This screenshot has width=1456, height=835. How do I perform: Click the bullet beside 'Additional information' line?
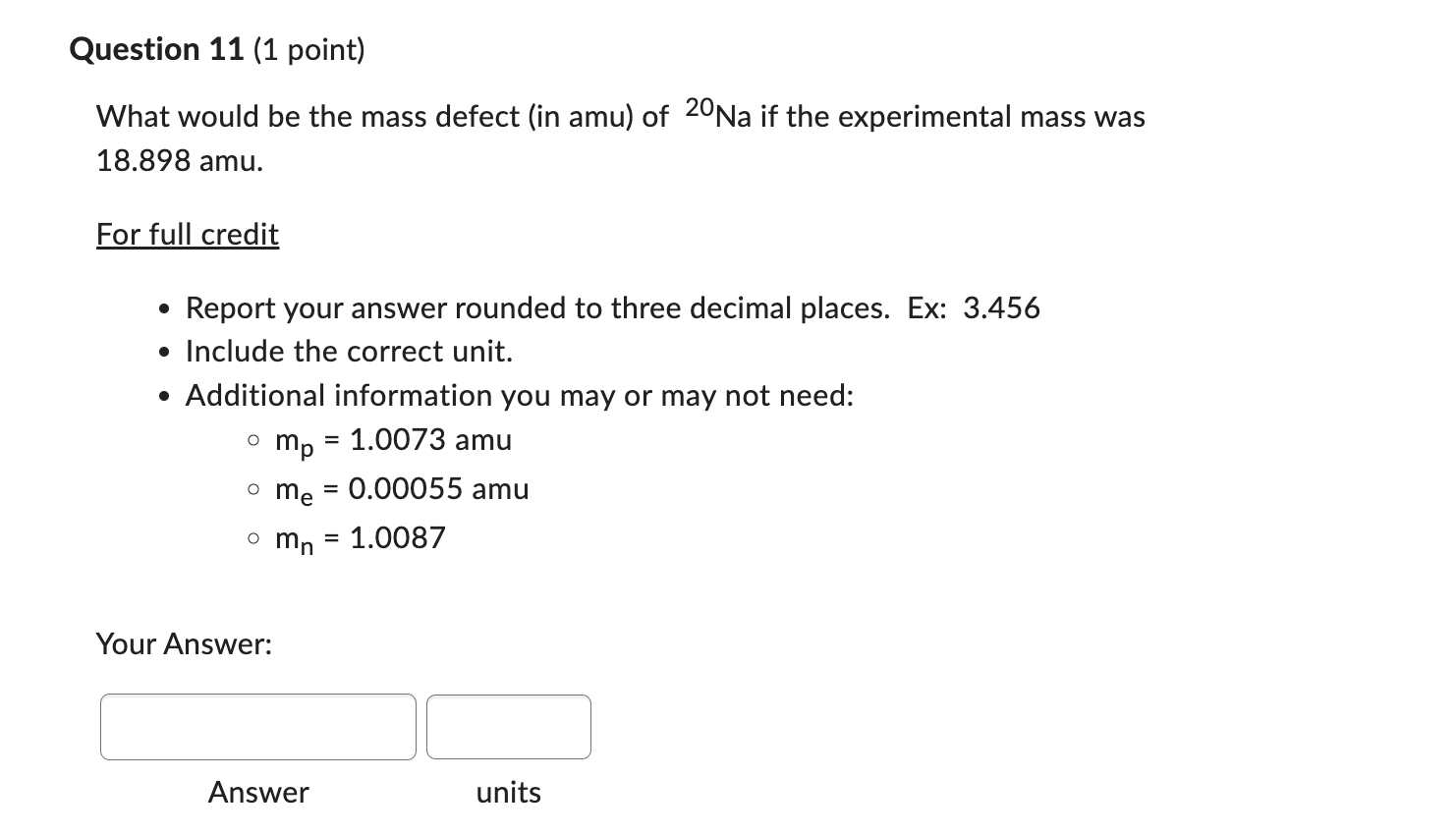[x=163, y=395]
